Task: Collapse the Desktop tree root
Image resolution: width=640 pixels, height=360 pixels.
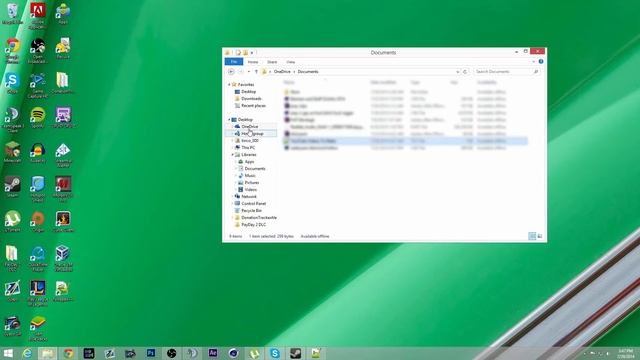Action: tap(229, 120)
